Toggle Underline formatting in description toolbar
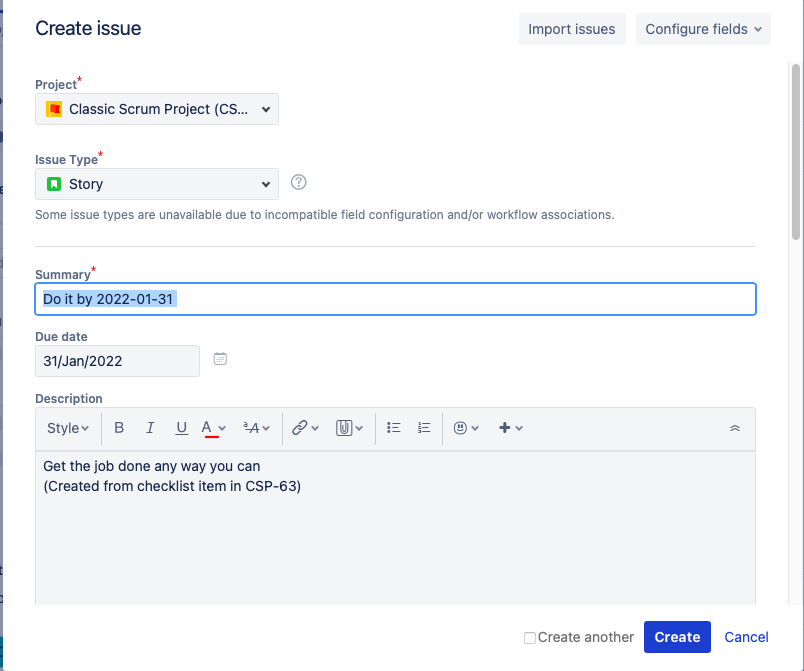The image size is (804, 671). point(181,428)
